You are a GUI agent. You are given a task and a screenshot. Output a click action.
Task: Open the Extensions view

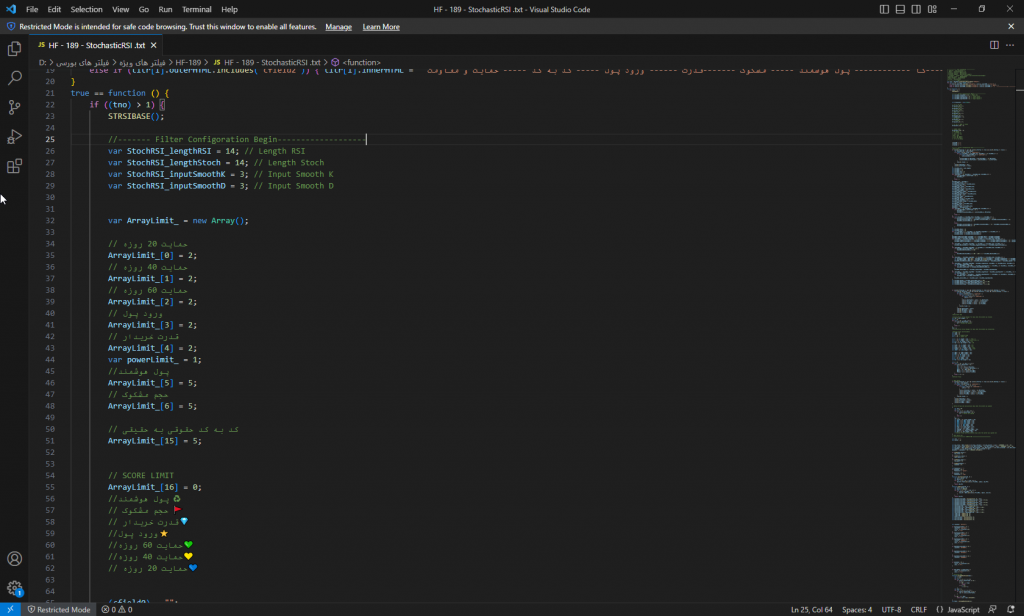(14, 167)
